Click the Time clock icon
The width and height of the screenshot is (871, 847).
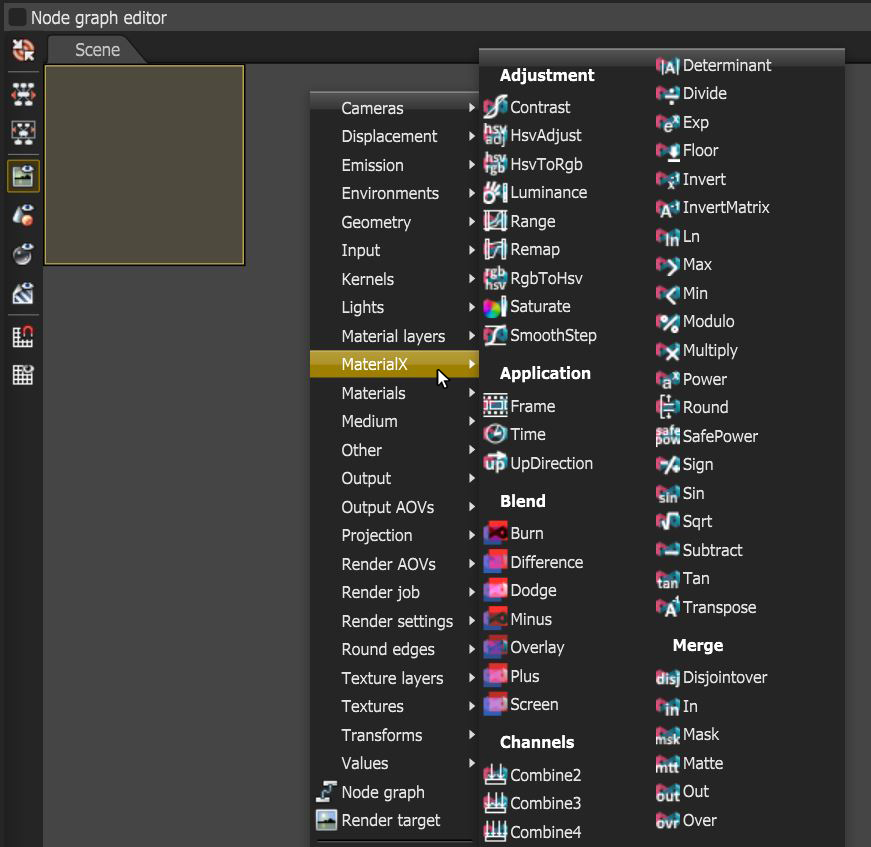click(495, 434)
